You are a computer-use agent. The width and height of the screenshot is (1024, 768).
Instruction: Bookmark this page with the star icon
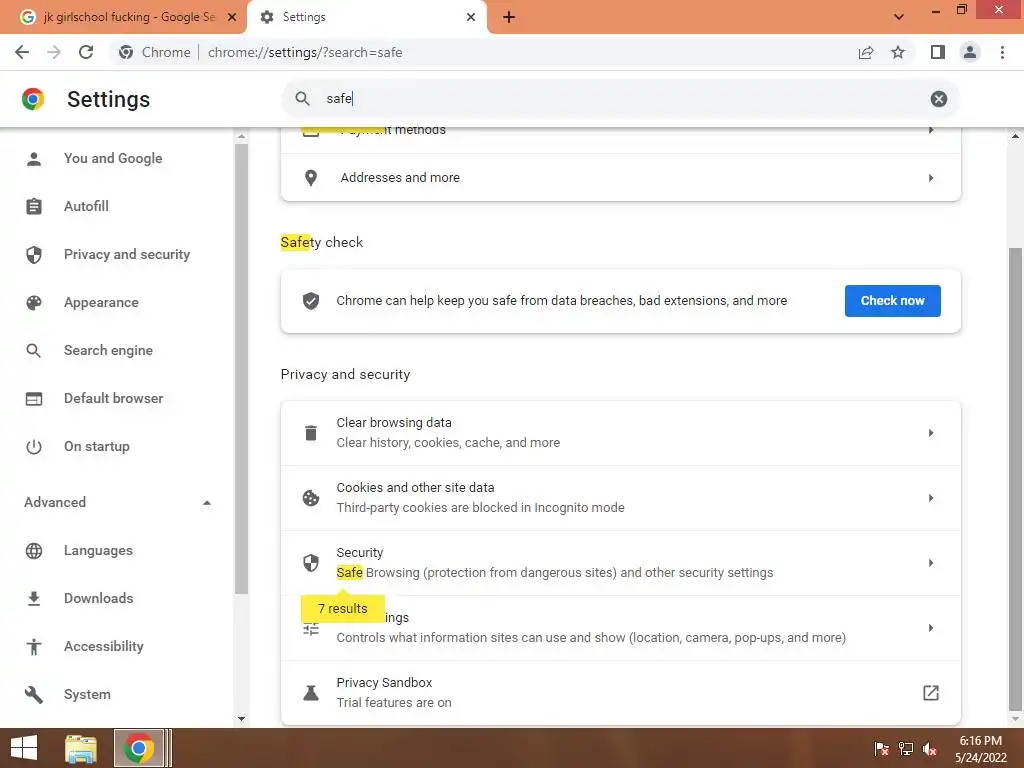[x=898, y=52]
